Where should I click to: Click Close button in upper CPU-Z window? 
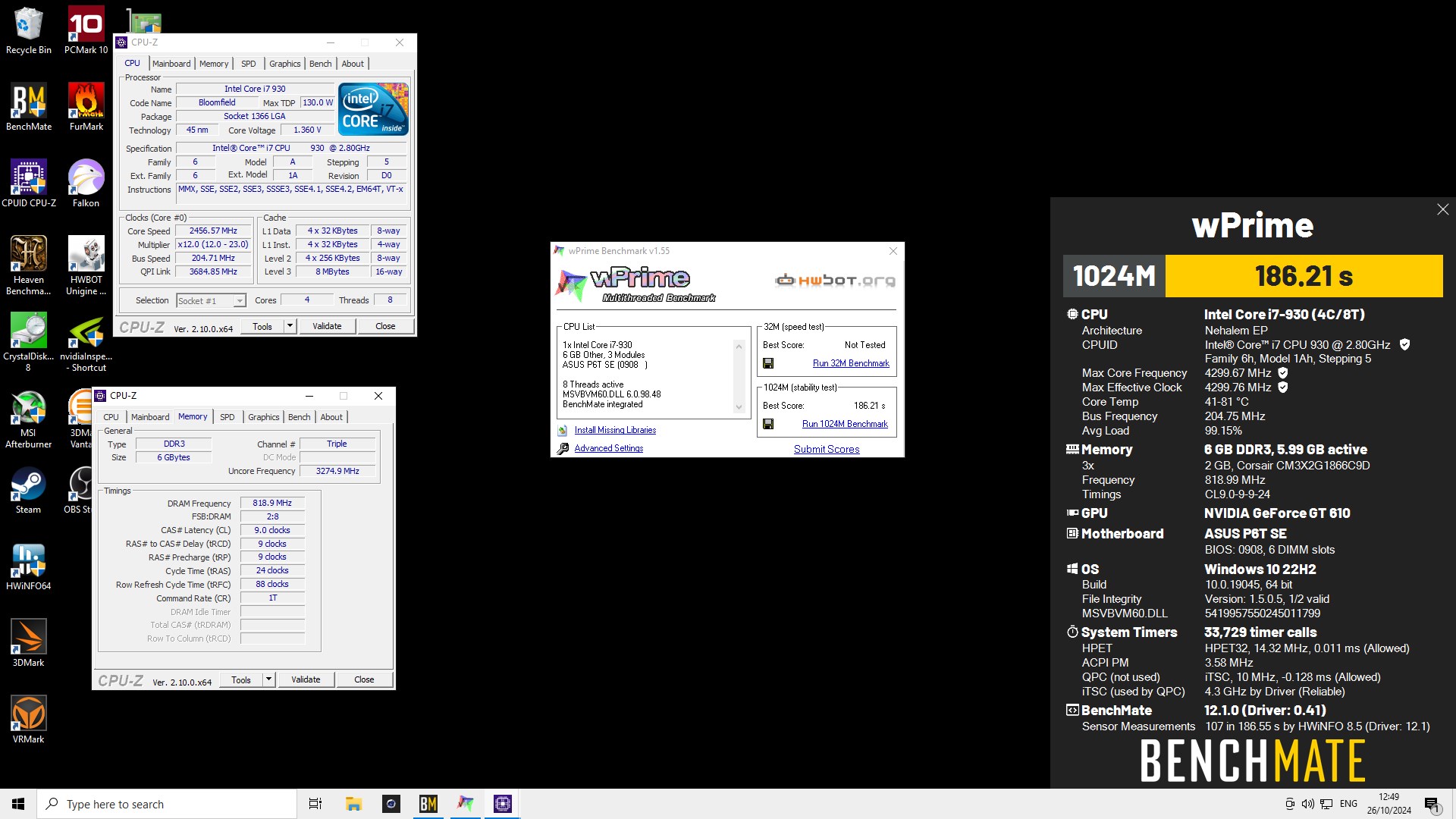(x=385, y=326)
